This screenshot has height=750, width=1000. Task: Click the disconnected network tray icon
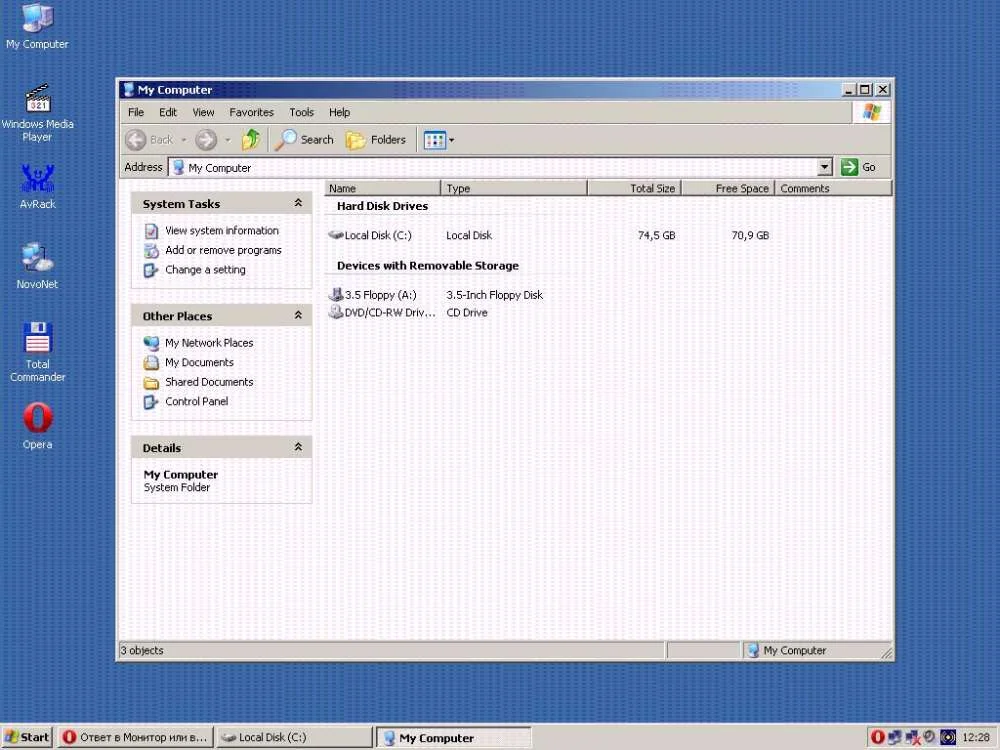[x=913, y=737]
